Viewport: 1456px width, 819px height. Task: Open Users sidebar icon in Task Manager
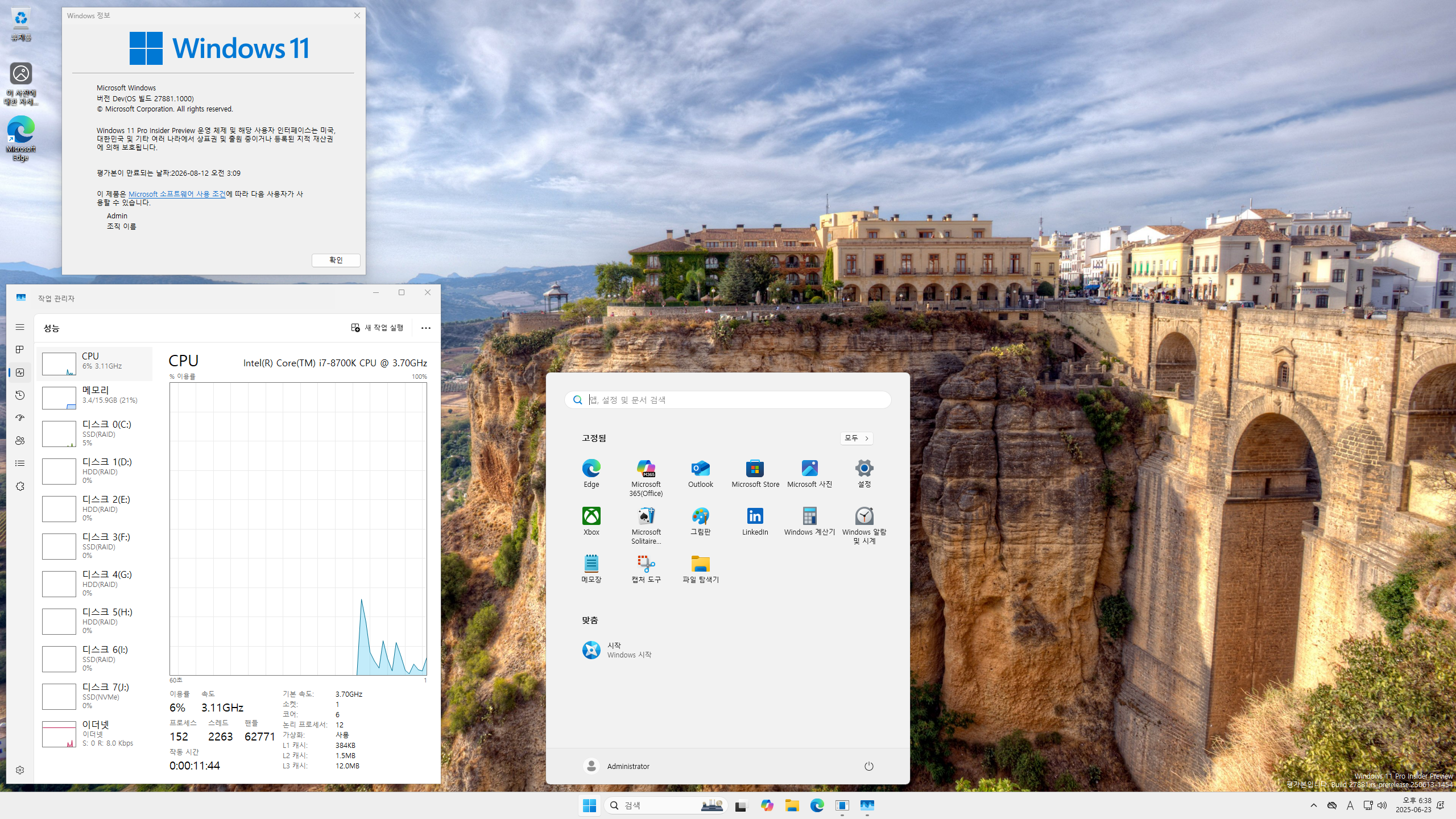[20, 441]
